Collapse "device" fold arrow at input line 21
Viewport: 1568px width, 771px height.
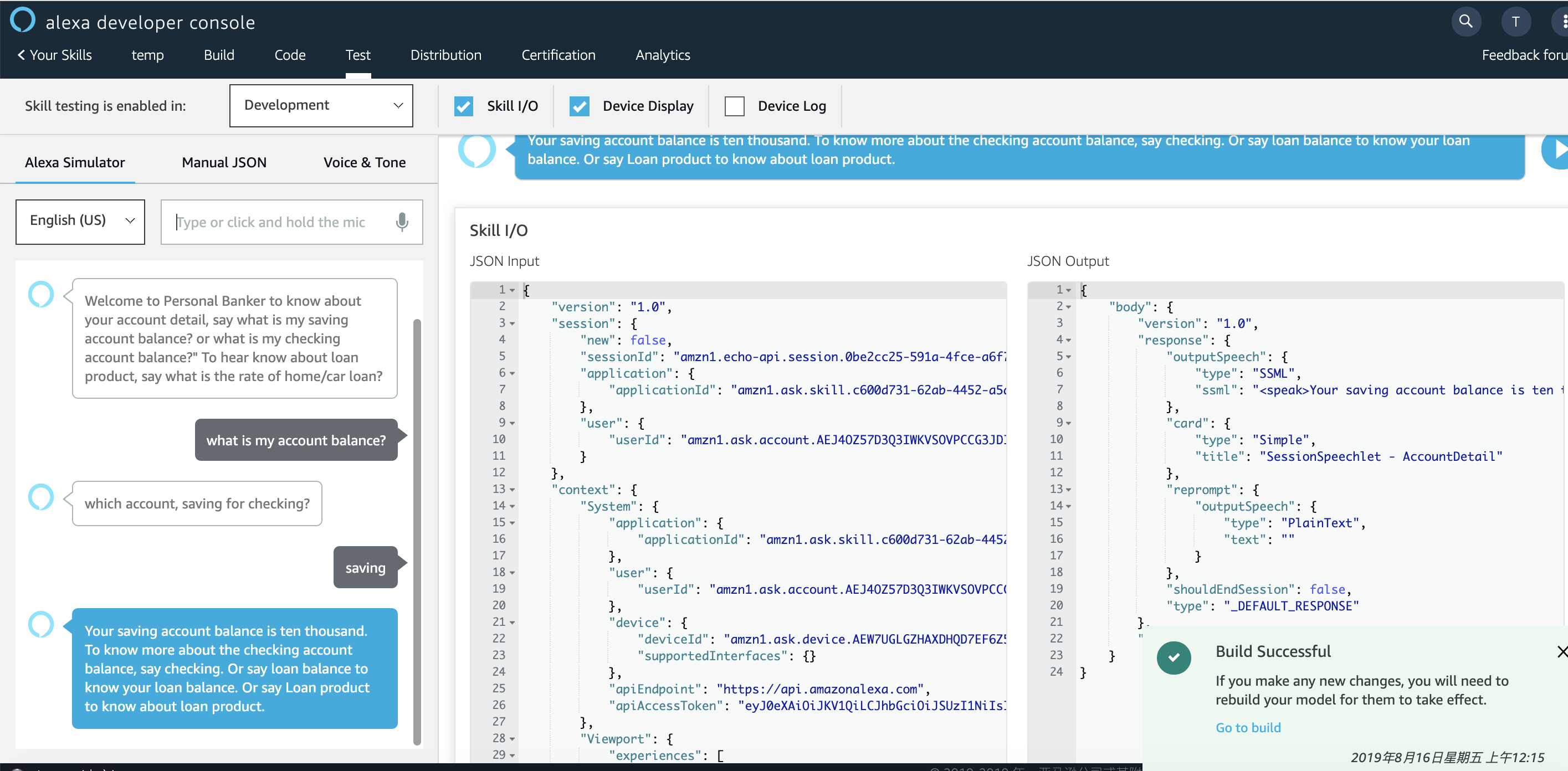[513, 623]
